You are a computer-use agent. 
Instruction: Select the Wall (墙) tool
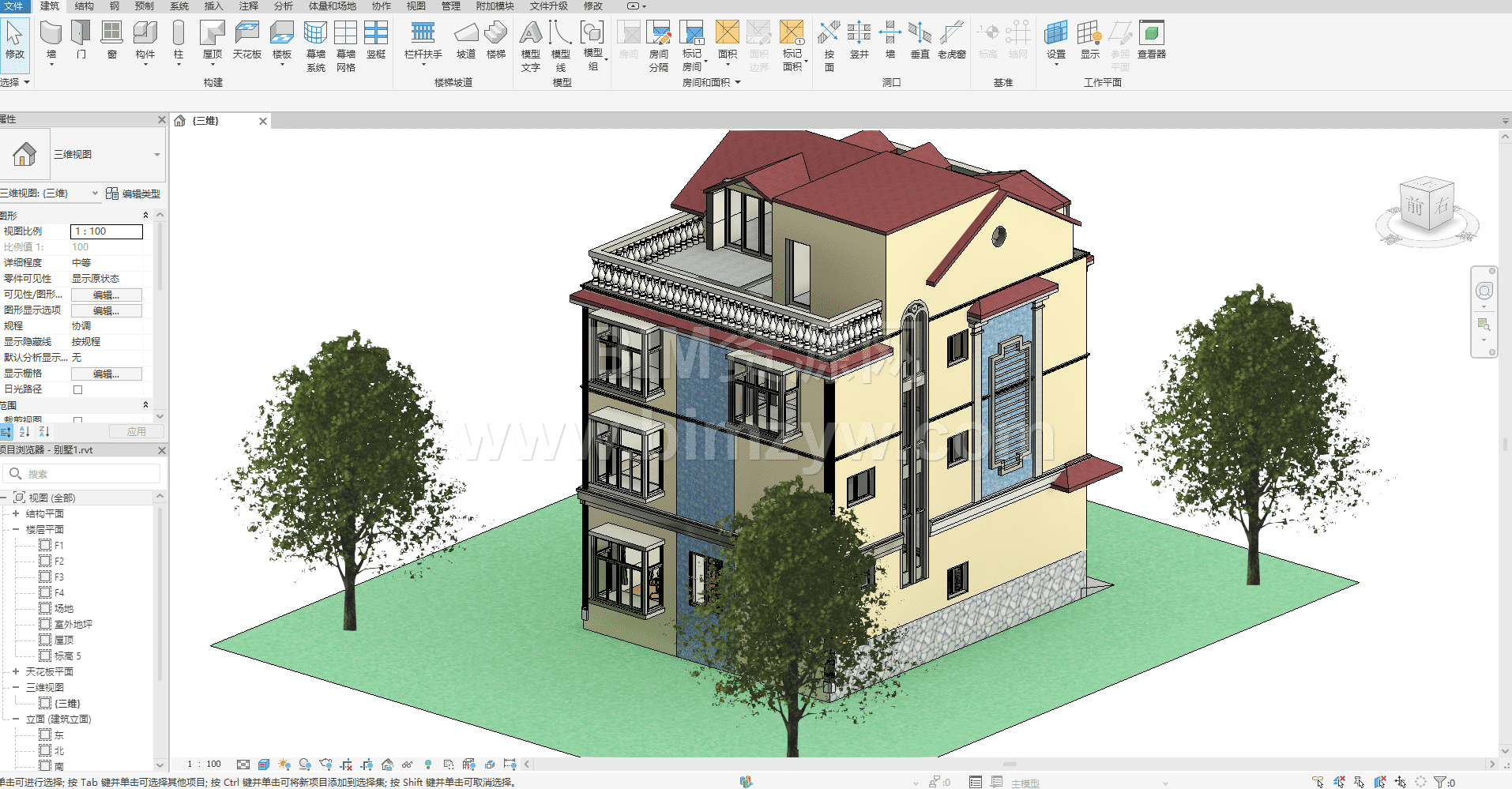click(51, 34)
